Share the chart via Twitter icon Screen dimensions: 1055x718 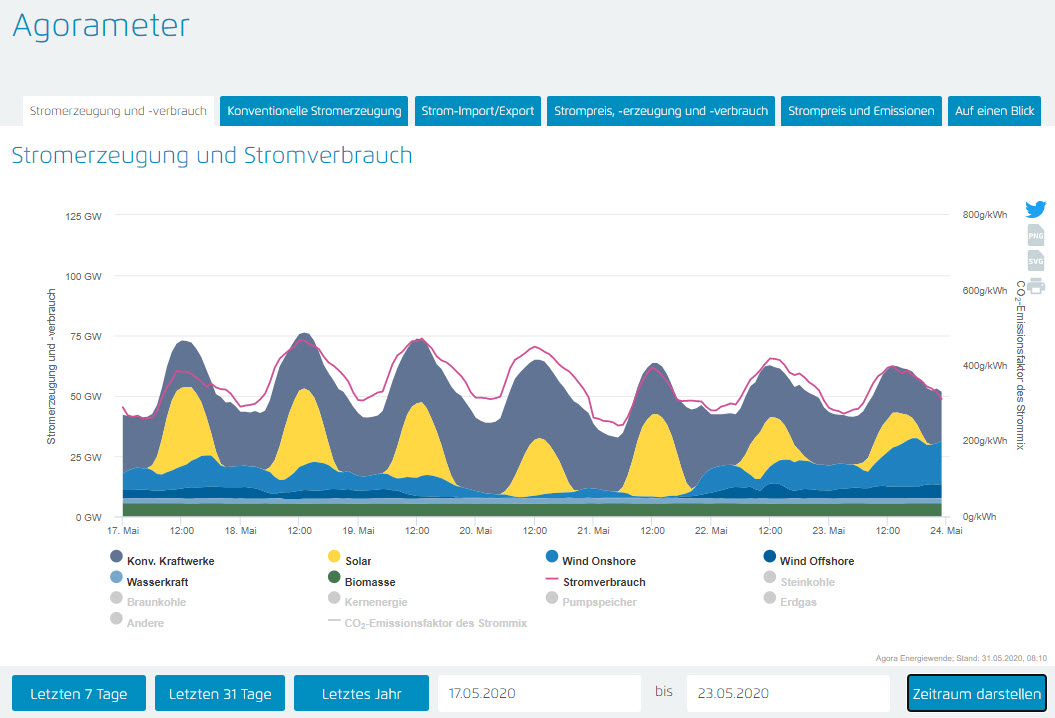click(x=1035, y=210)
